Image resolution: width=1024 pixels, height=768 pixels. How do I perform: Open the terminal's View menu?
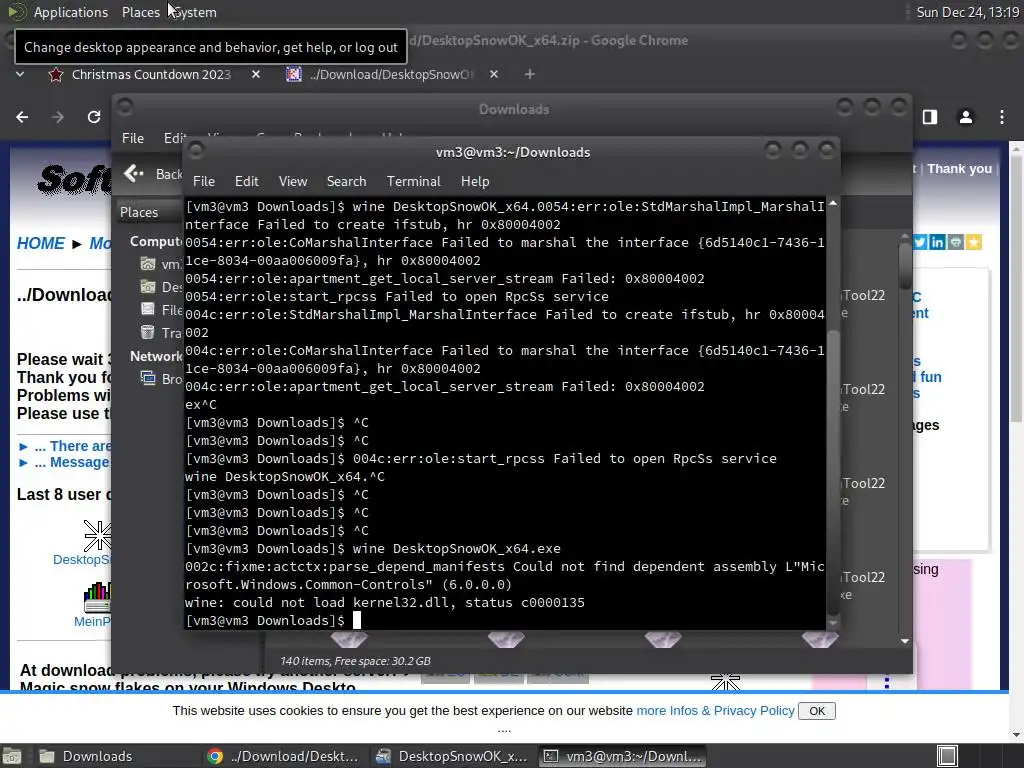293,182
